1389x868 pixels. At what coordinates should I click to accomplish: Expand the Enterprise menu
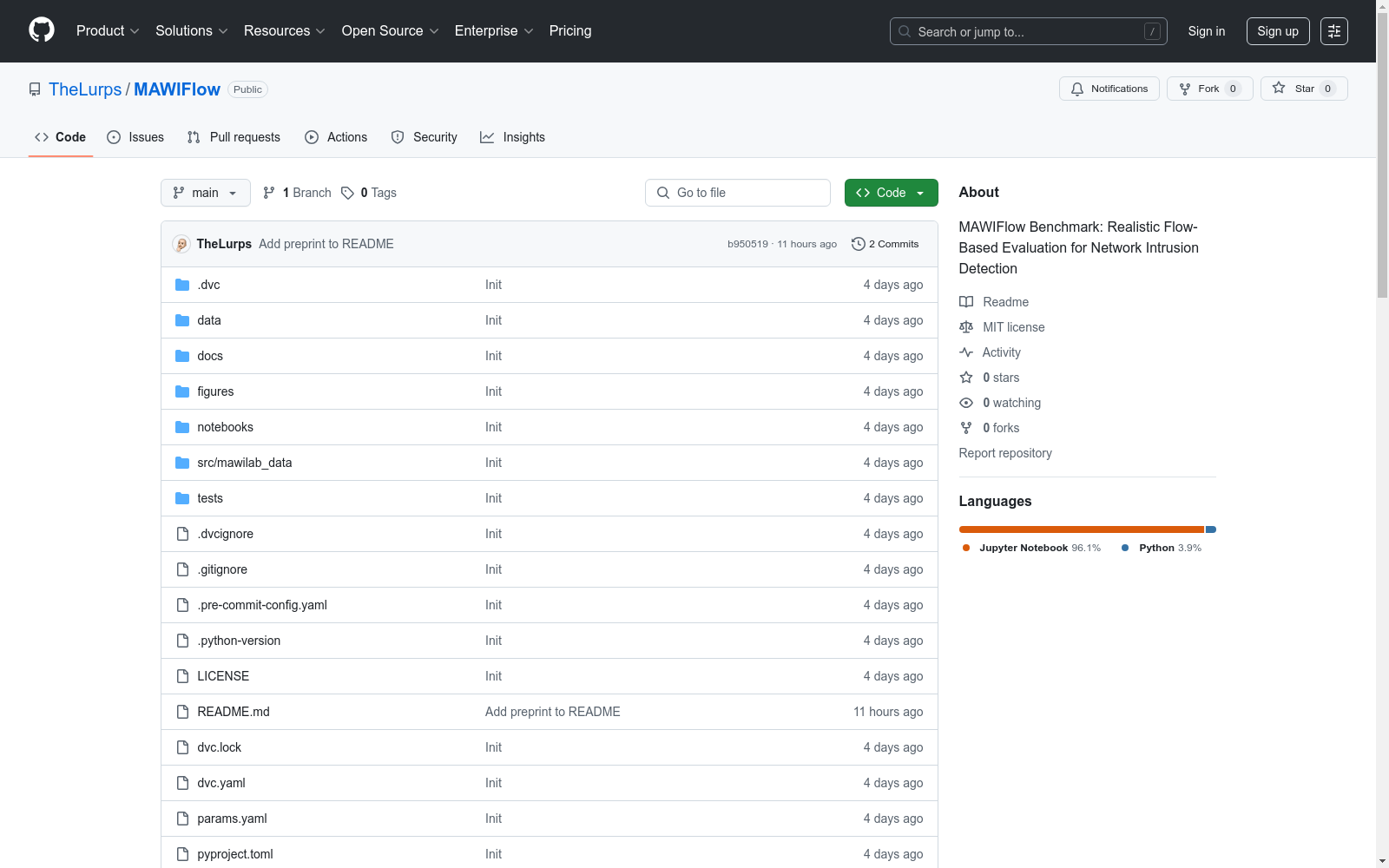coord(494,31)
